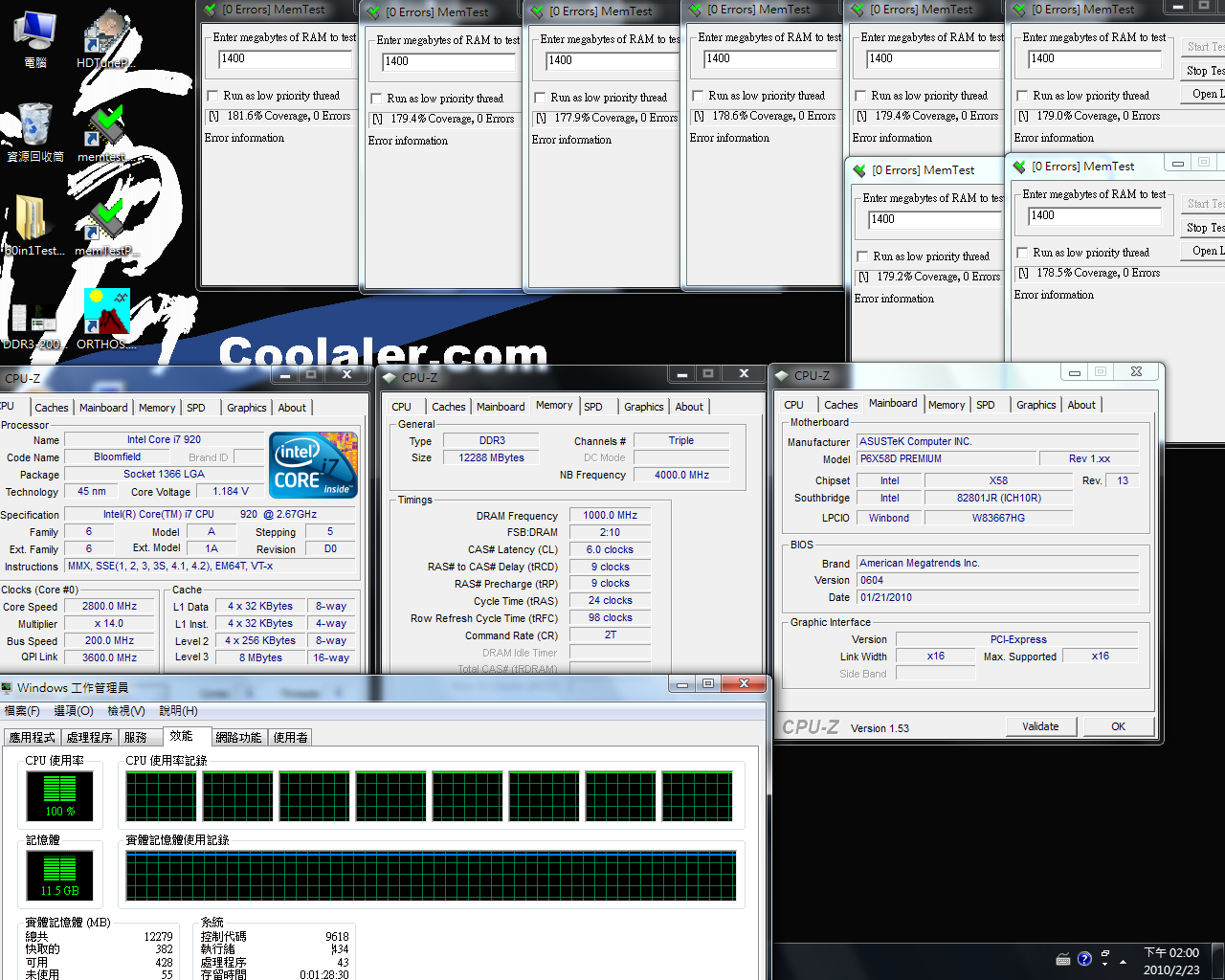Click title icon of 178.5% coverage MemTest window
1225x980 pixels.
(x=1019, y=167)
